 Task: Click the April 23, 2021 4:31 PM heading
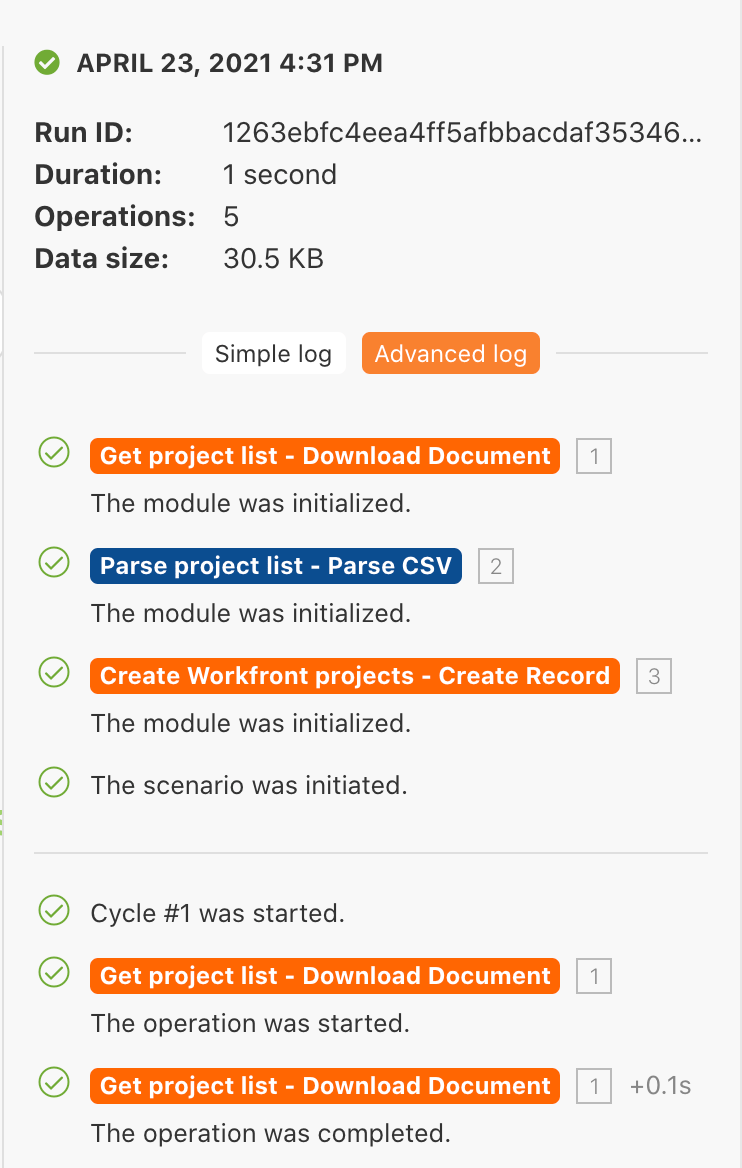229,64
